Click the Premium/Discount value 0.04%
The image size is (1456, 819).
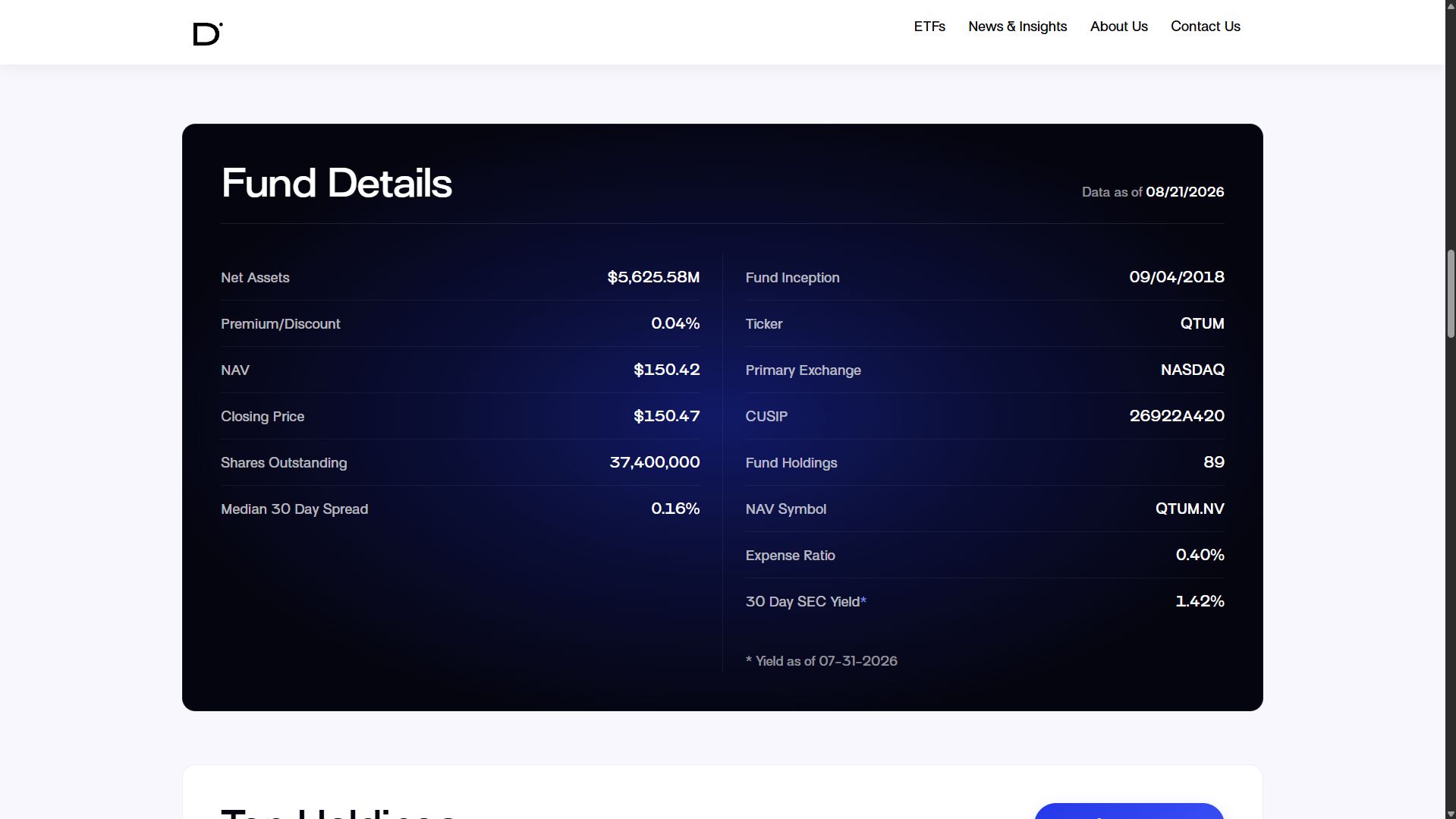[675, 323]
